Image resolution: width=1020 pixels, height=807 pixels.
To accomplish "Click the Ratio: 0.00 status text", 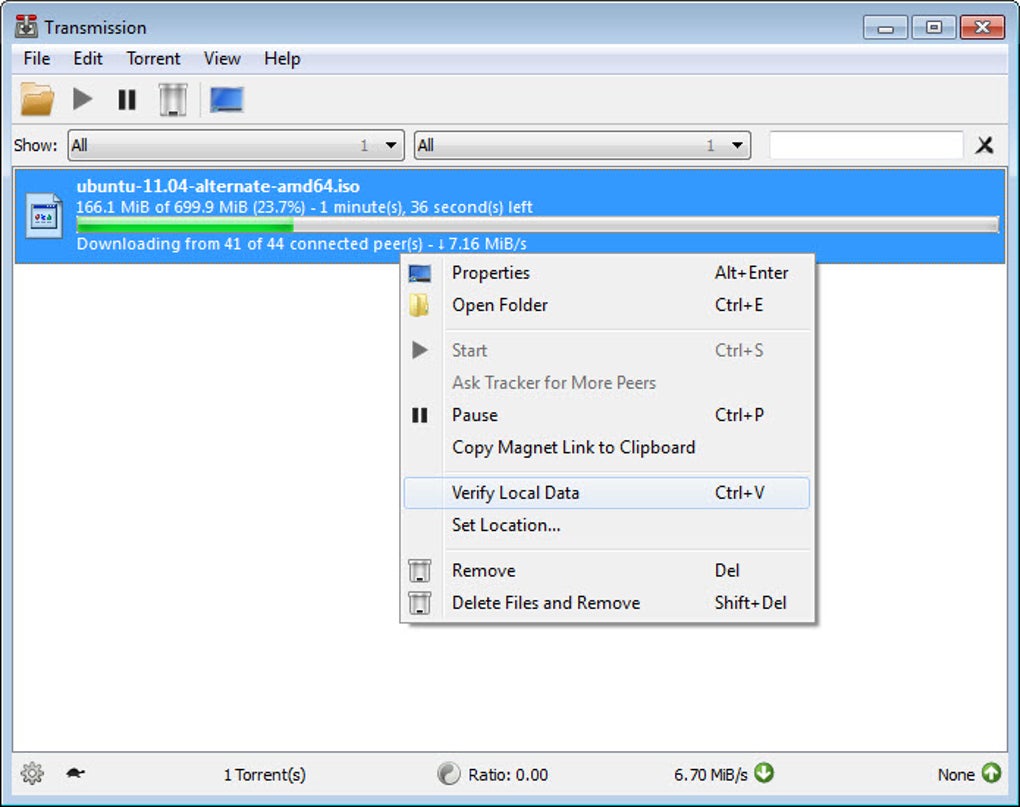I will (507, 774).
